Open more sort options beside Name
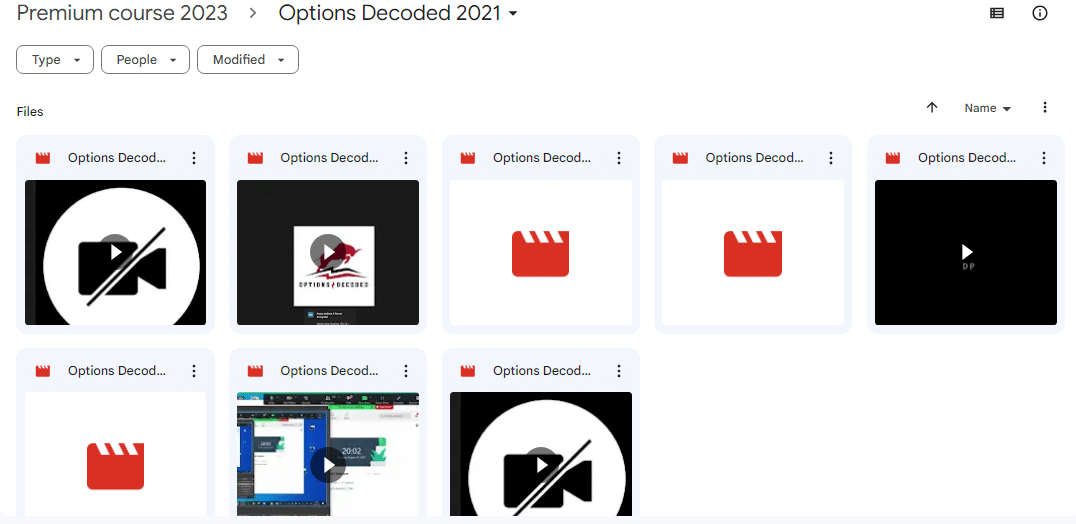Viewport: 1076px width, 524px height. [x=1045, y=108]
